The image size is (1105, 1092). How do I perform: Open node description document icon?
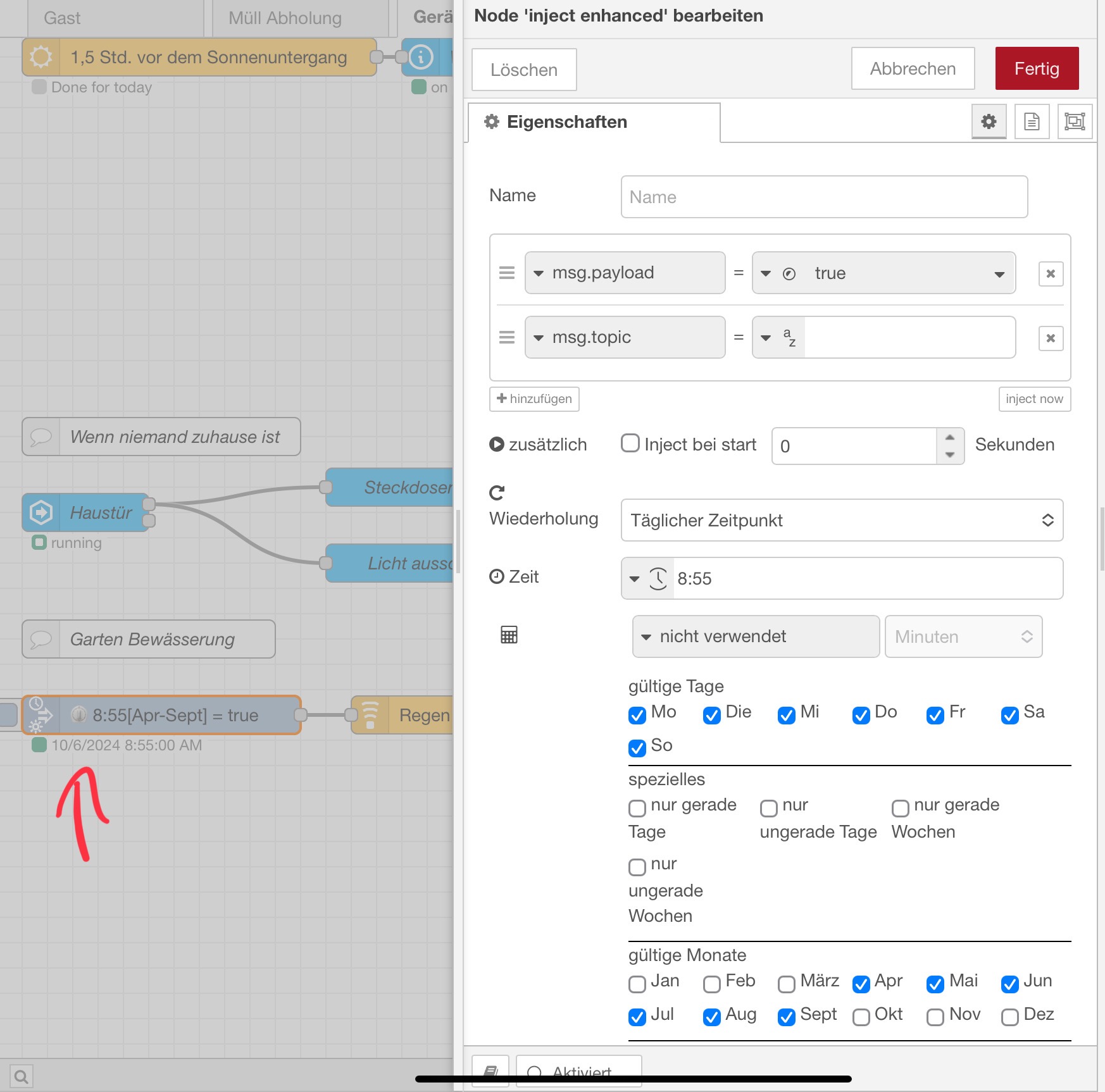click(1032, 121)
